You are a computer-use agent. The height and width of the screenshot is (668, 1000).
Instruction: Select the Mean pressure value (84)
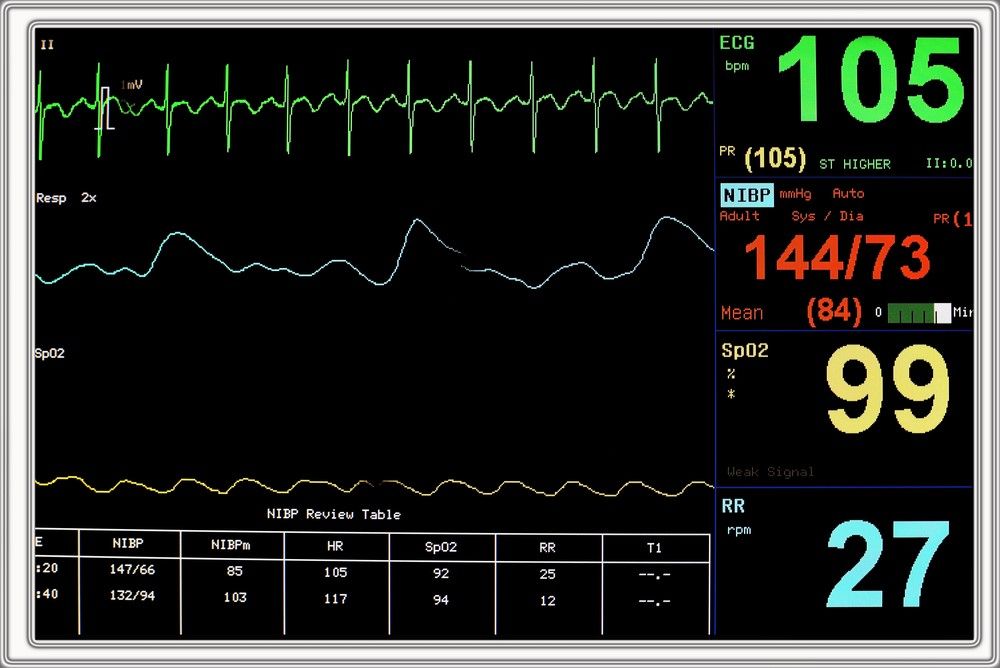pyautogui.click(x=833, y=312)
